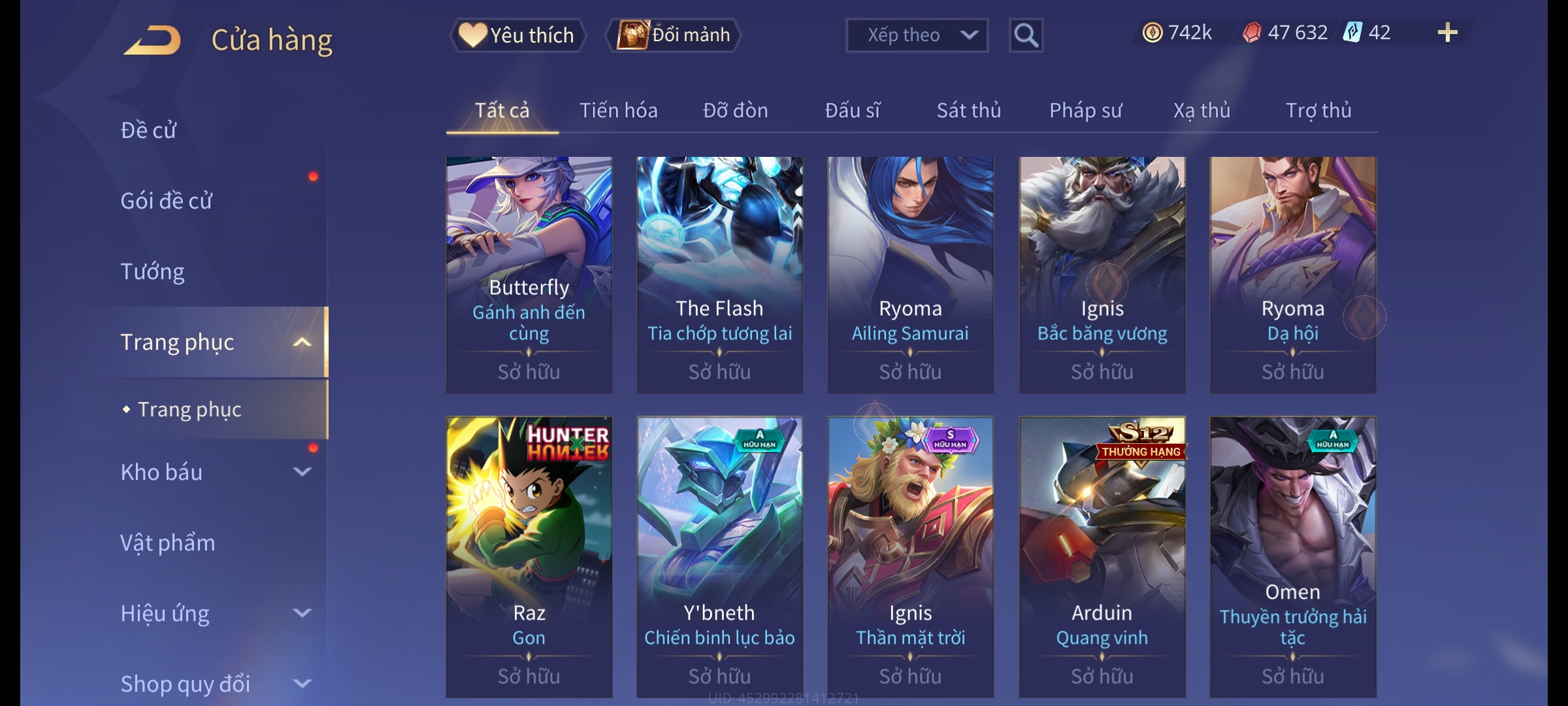Expand the Kho báu sidebar section
1568x706 pixels.
pyautogui.click(x=302, y=472)
